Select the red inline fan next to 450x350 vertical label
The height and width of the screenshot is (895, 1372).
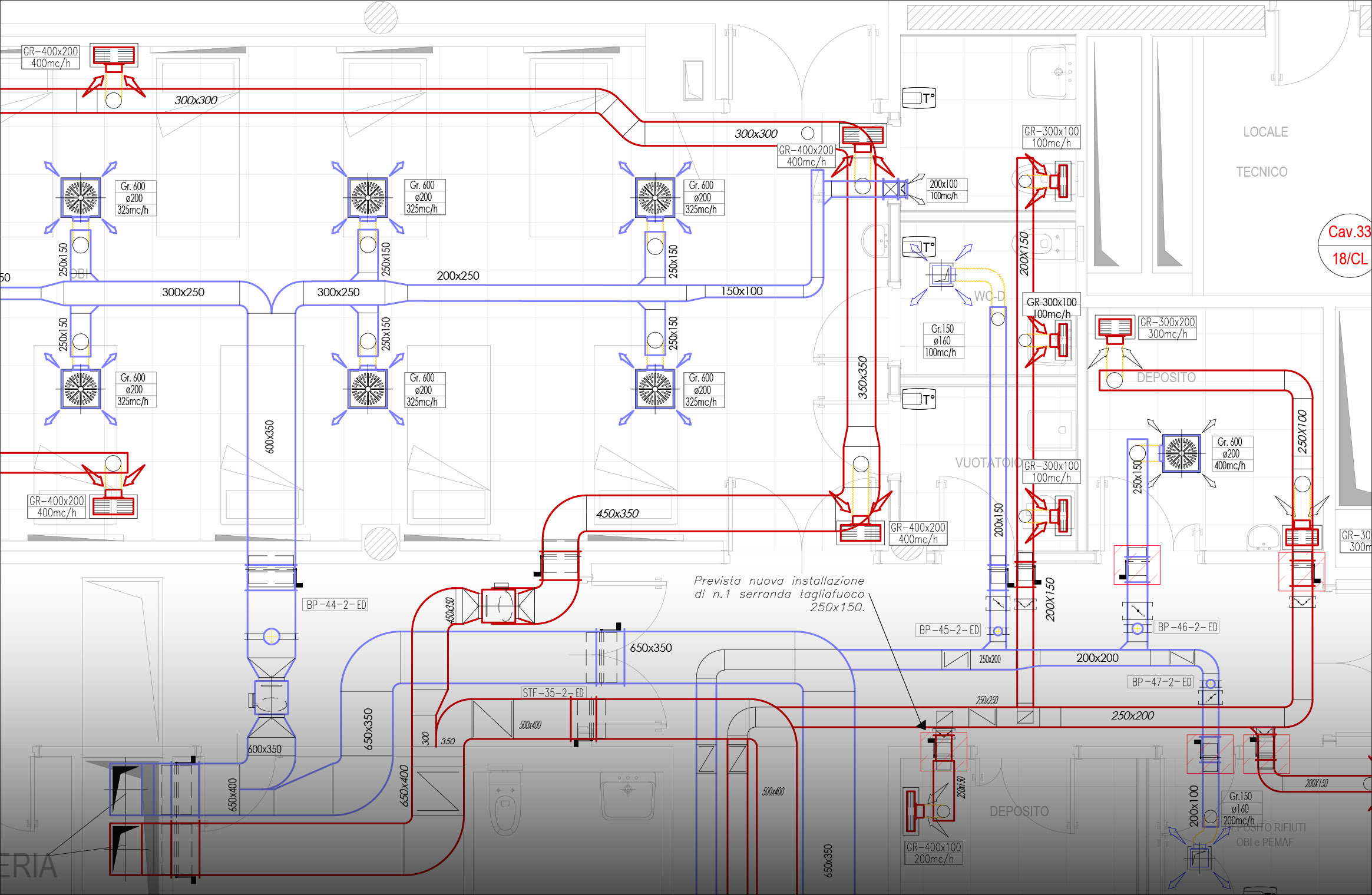[x=499, y=605]
